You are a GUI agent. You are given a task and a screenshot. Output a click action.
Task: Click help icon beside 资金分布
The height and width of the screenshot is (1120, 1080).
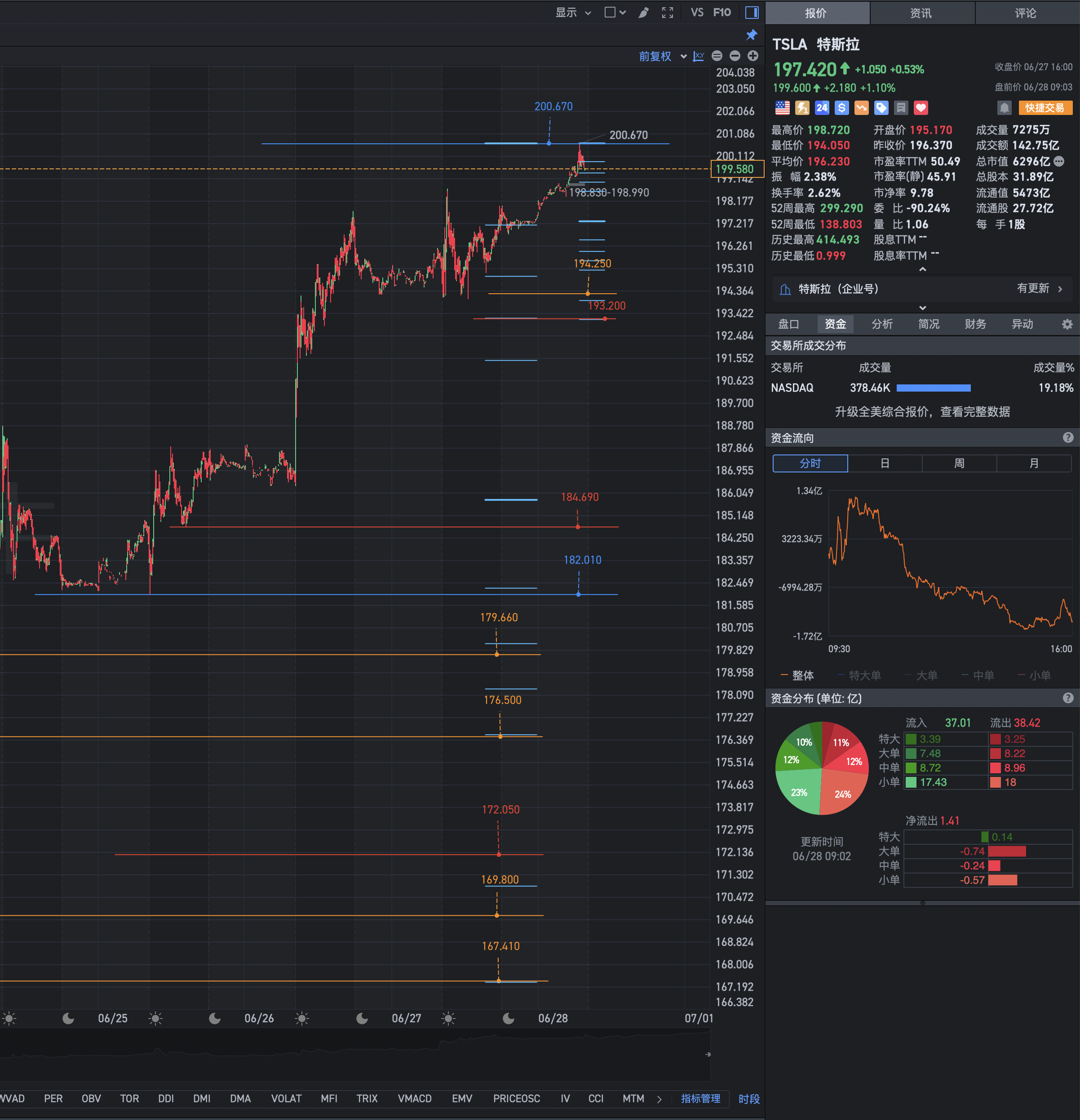1067,698
